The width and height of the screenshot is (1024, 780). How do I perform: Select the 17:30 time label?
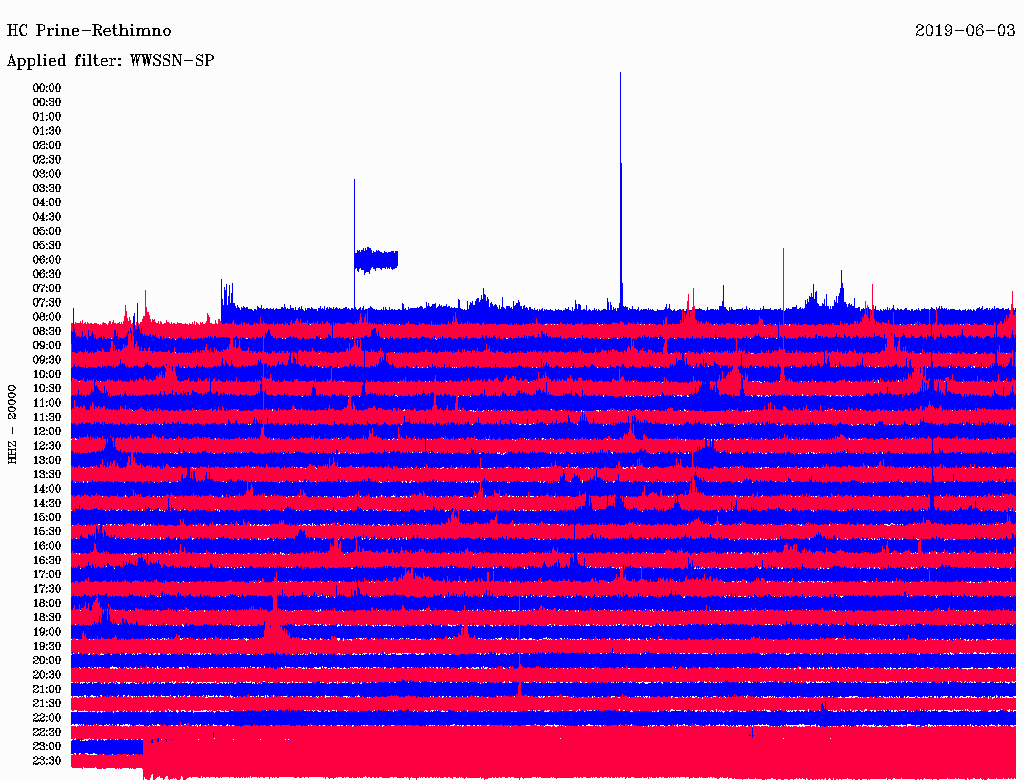[x=46, y=589]
